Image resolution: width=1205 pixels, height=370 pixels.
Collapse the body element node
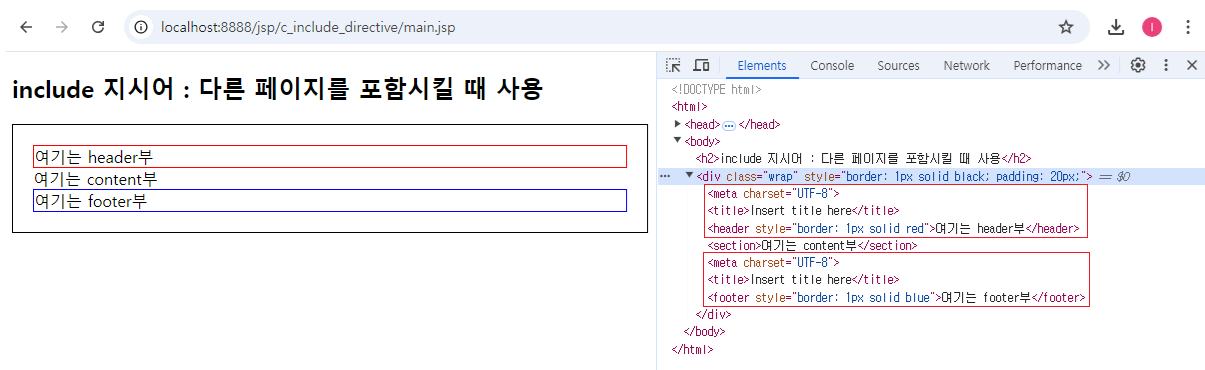(x=678, y=141)
